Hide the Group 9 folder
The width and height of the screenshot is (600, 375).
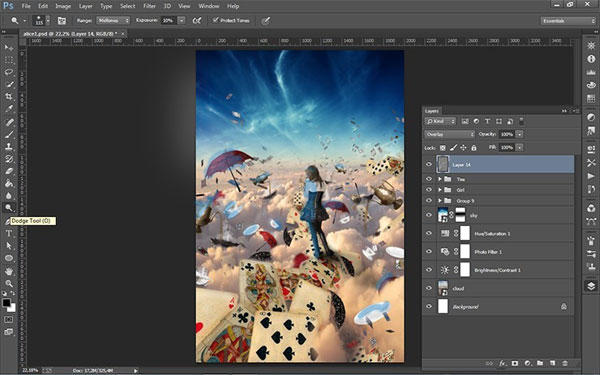click(x=429, y=201)
